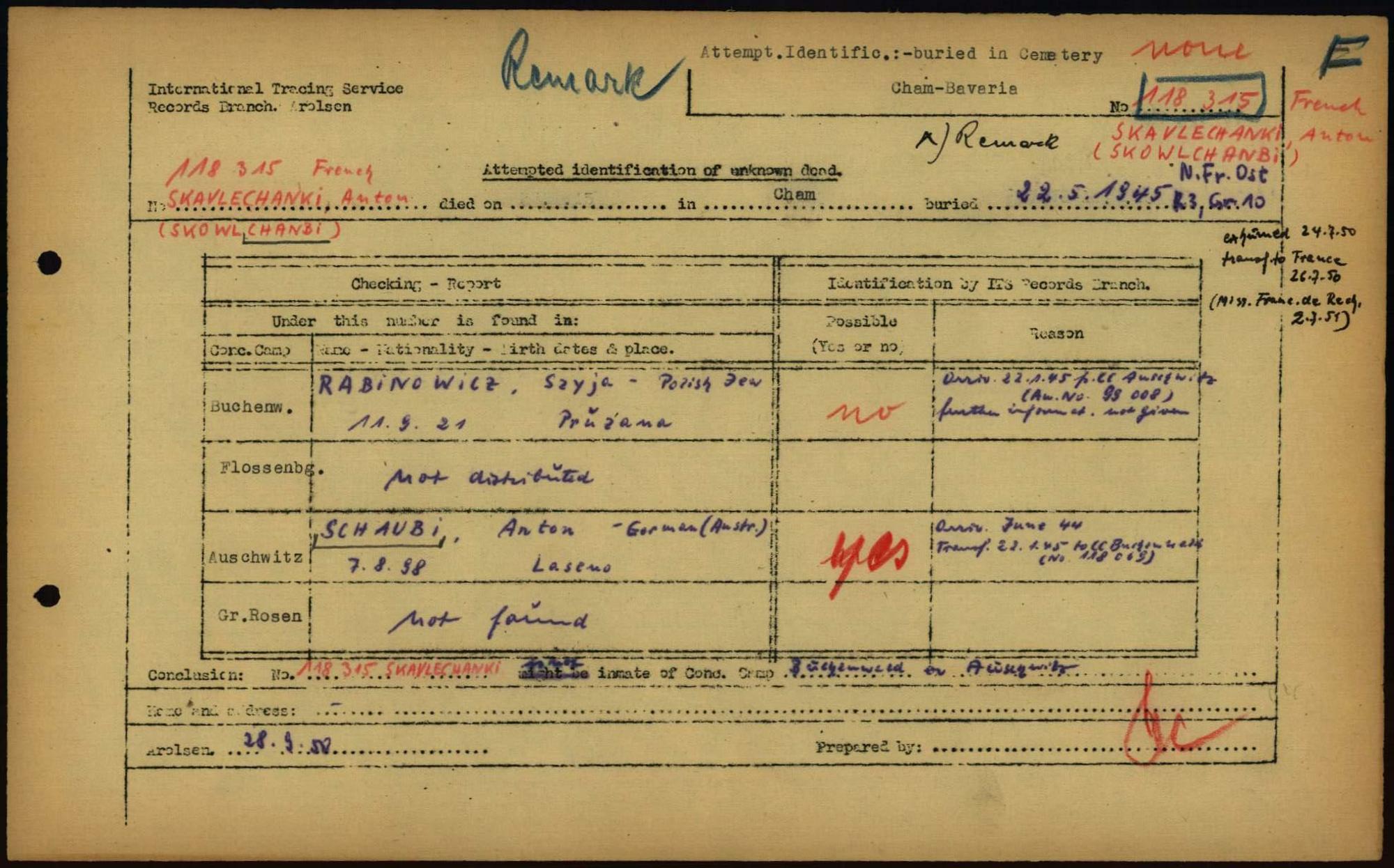
Task: Click the red 'no' marking
Action: tap(865, 412)
